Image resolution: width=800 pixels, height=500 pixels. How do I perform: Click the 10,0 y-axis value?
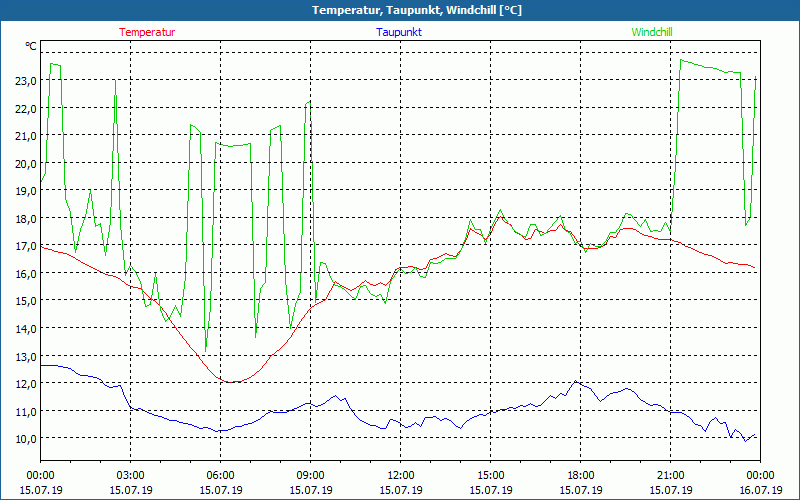click(x=26, y=438)
